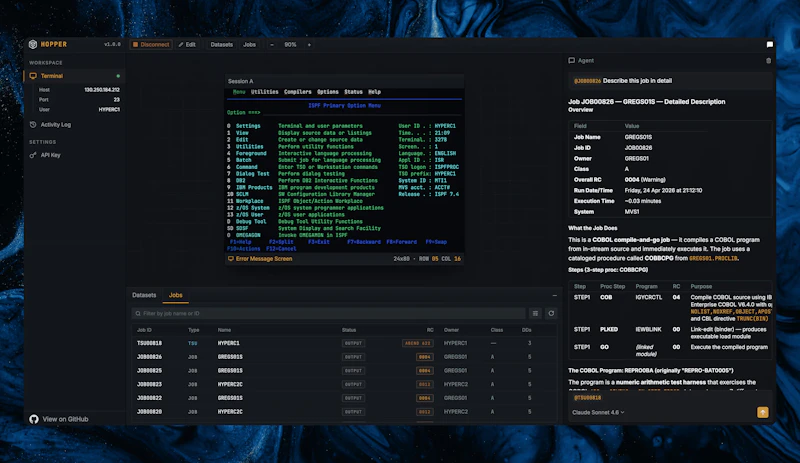Image resolution: width=800 pixels, height=463 pixels.
Task: Click F3=Exit function key label
Action: (x=319, y=242)
